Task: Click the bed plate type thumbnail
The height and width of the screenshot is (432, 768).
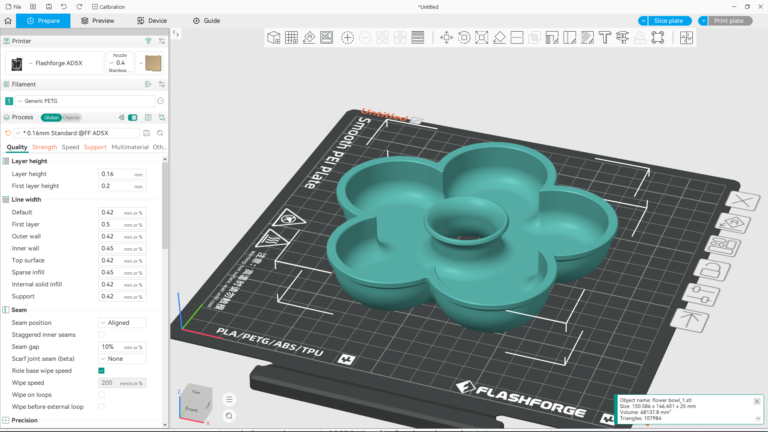Action: click(x=153, y=63)
